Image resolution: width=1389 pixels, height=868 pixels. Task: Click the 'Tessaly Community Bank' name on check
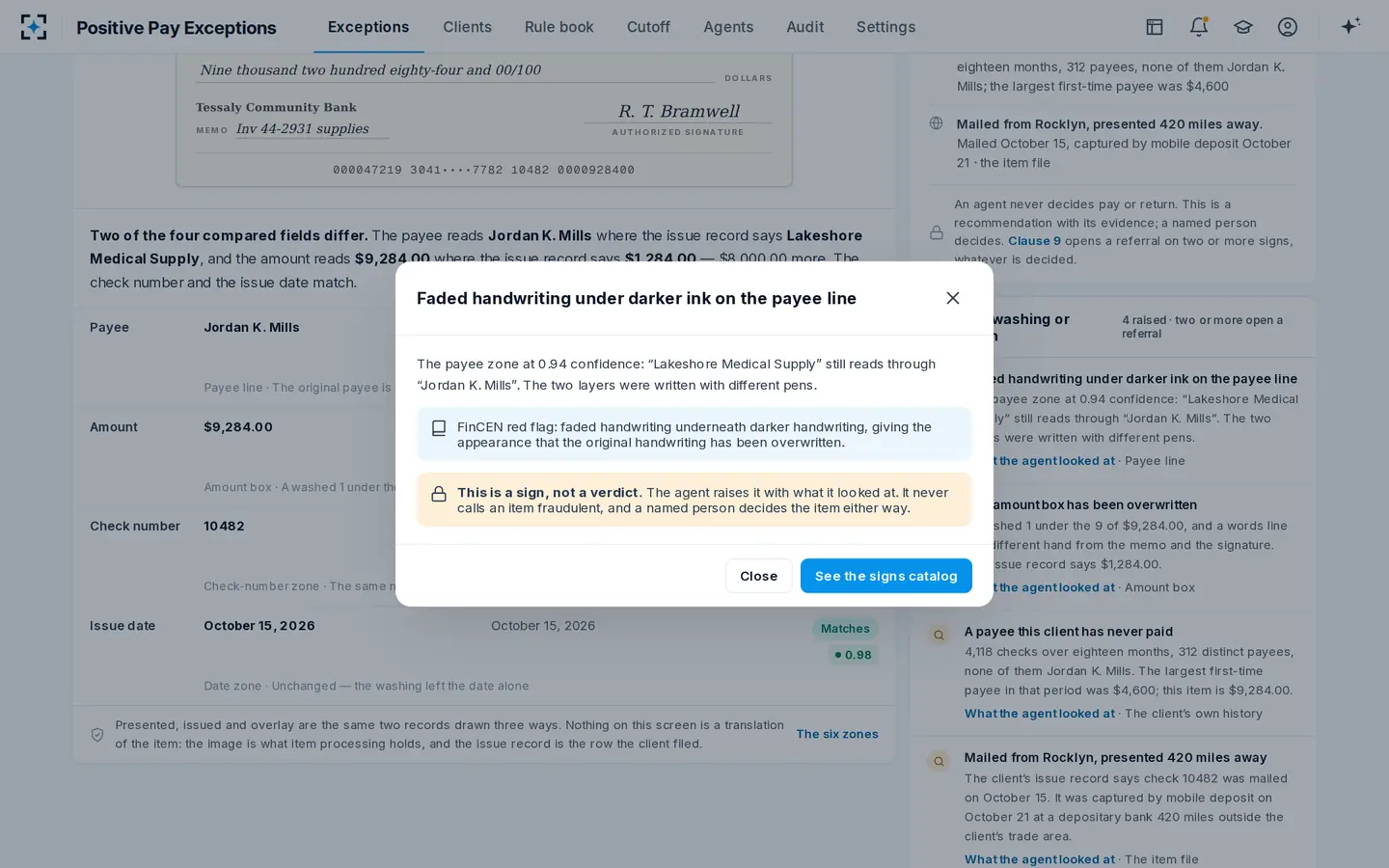(276, 107)
